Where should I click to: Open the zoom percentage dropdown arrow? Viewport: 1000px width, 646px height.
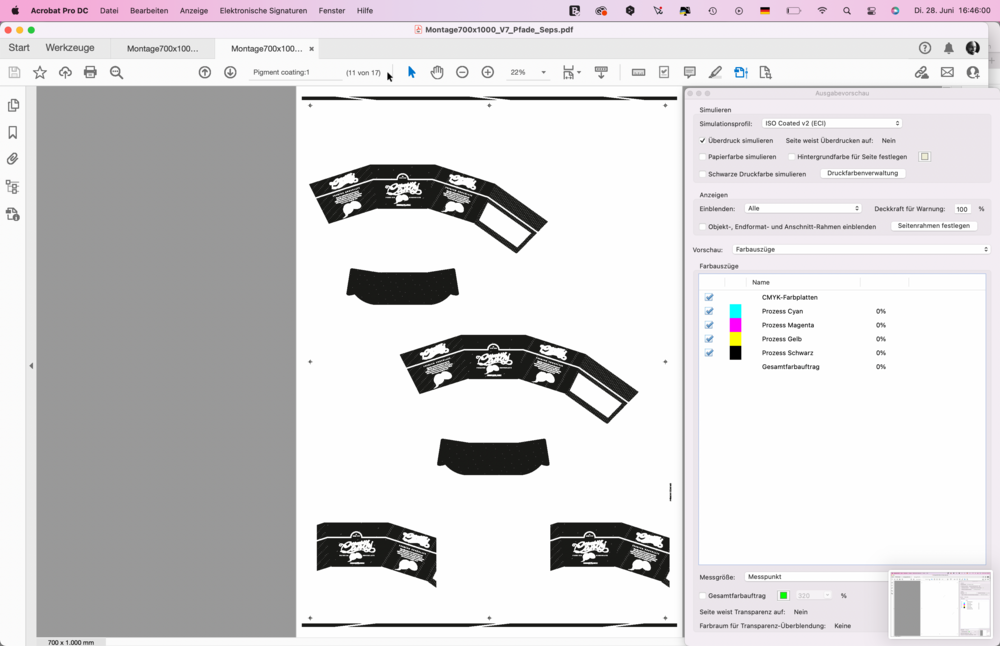543,73
